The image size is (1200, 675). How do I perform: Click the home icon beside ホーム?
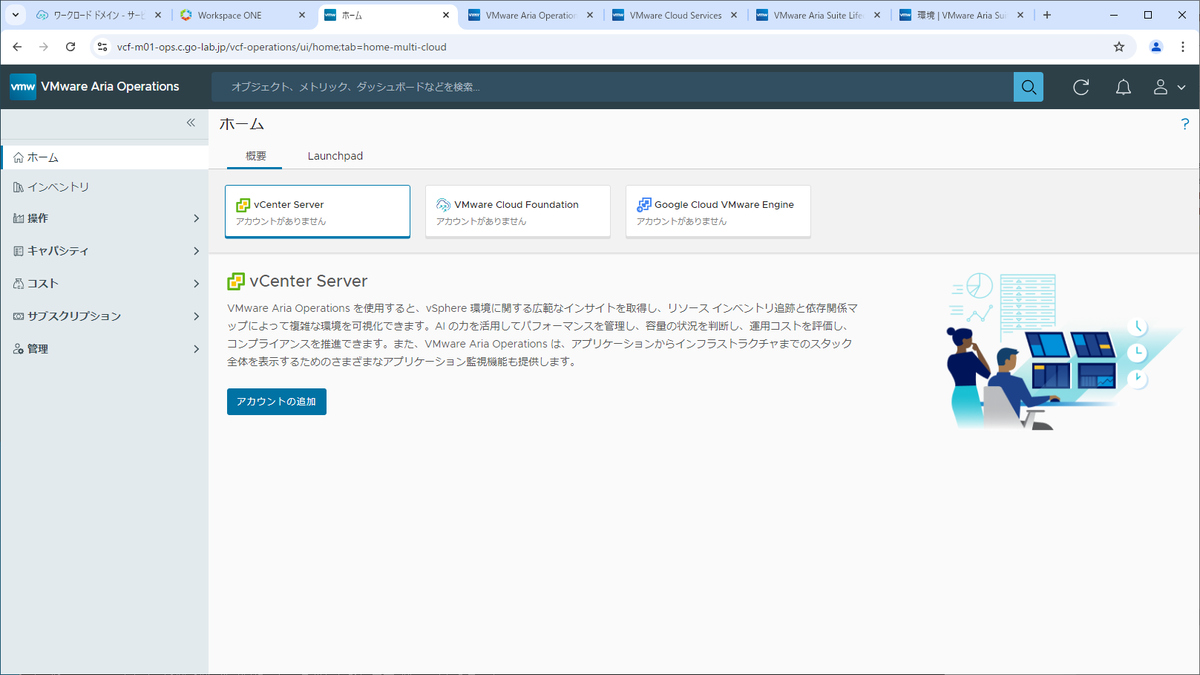click(18, 158)
